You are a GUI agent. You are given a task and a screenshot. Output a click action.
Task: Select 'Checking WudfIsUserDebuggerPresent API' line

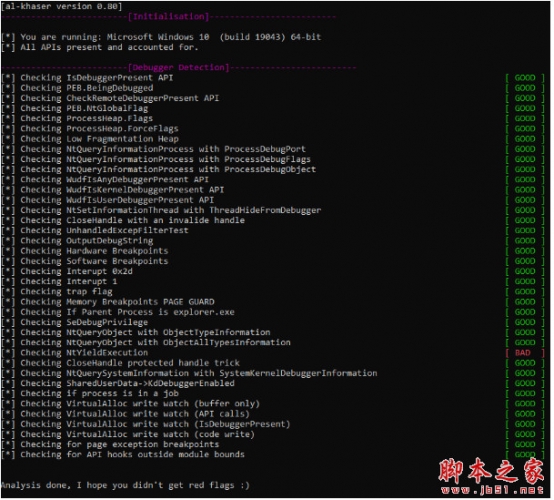pyautogui.click(x=107, y=200)
